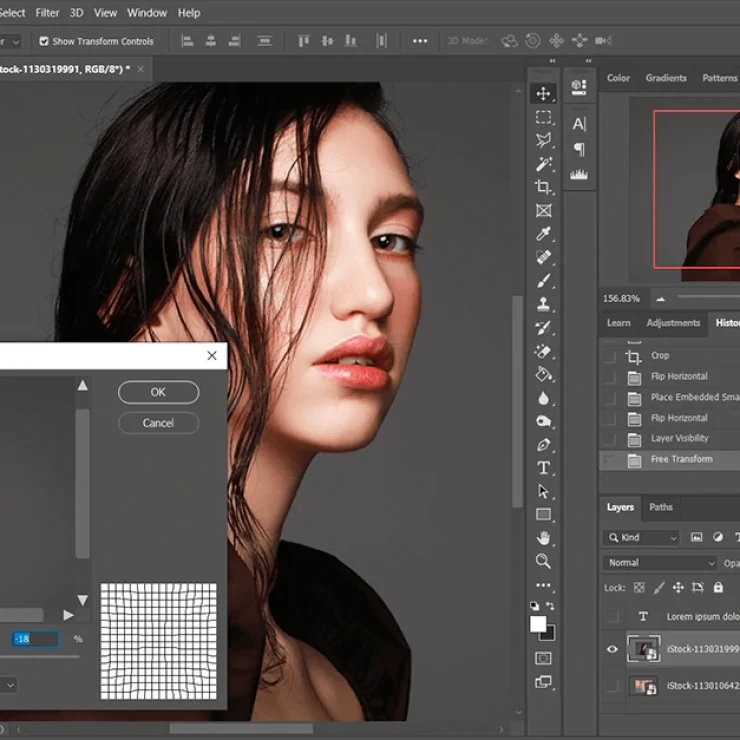740x740 pixels.
Task: Set history brush source at Layer Visibility step
Action: click(x=609, y=439)
